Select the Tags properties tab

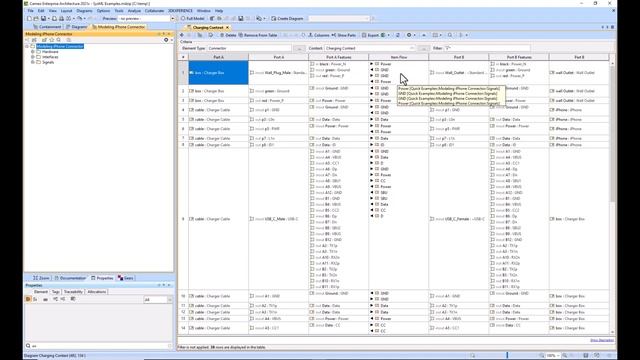[56, 292]
